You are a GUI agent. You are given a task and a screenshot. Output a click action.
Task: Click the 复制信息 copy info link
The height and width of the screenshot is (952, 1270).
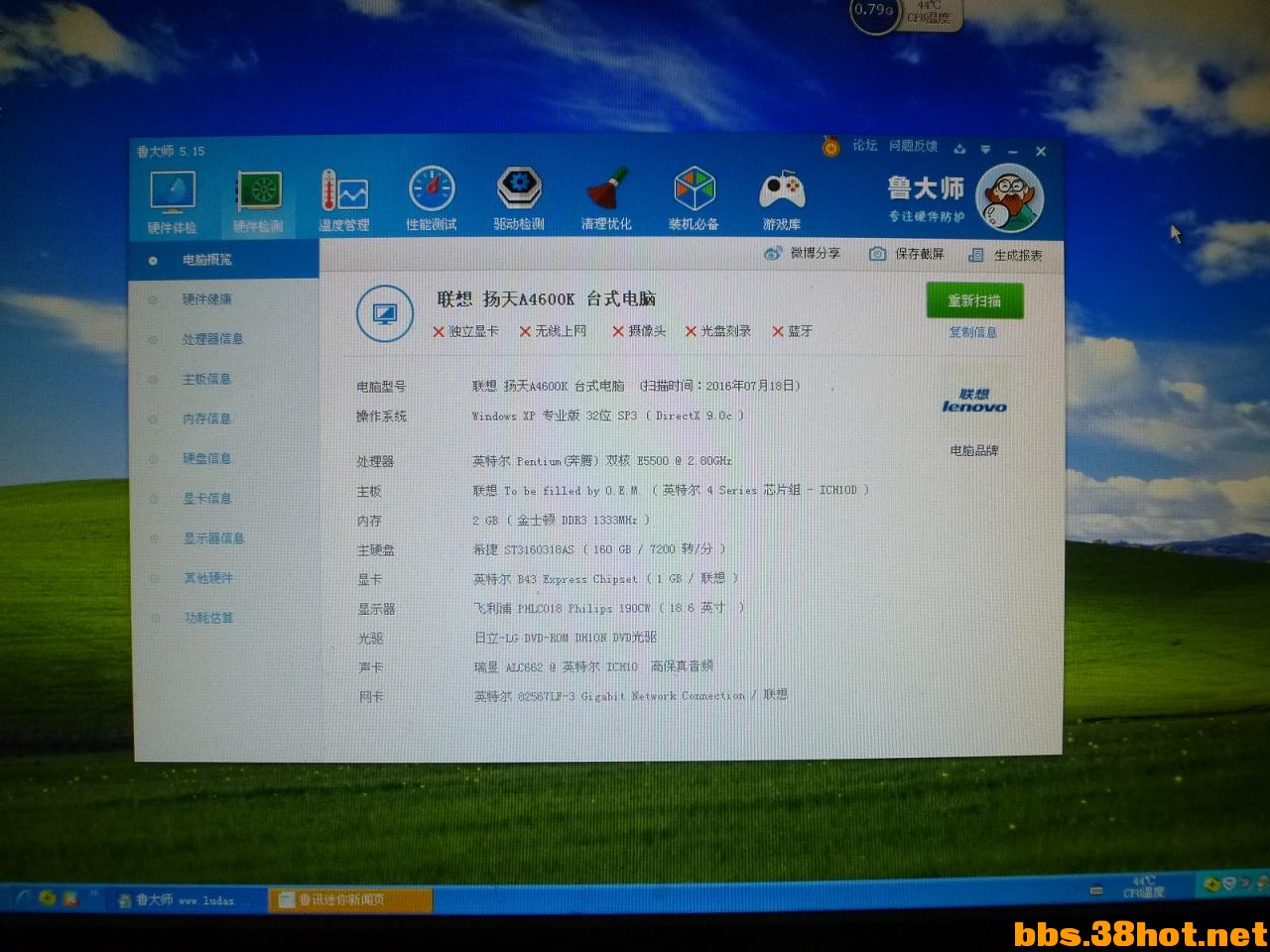click(972, 332)
